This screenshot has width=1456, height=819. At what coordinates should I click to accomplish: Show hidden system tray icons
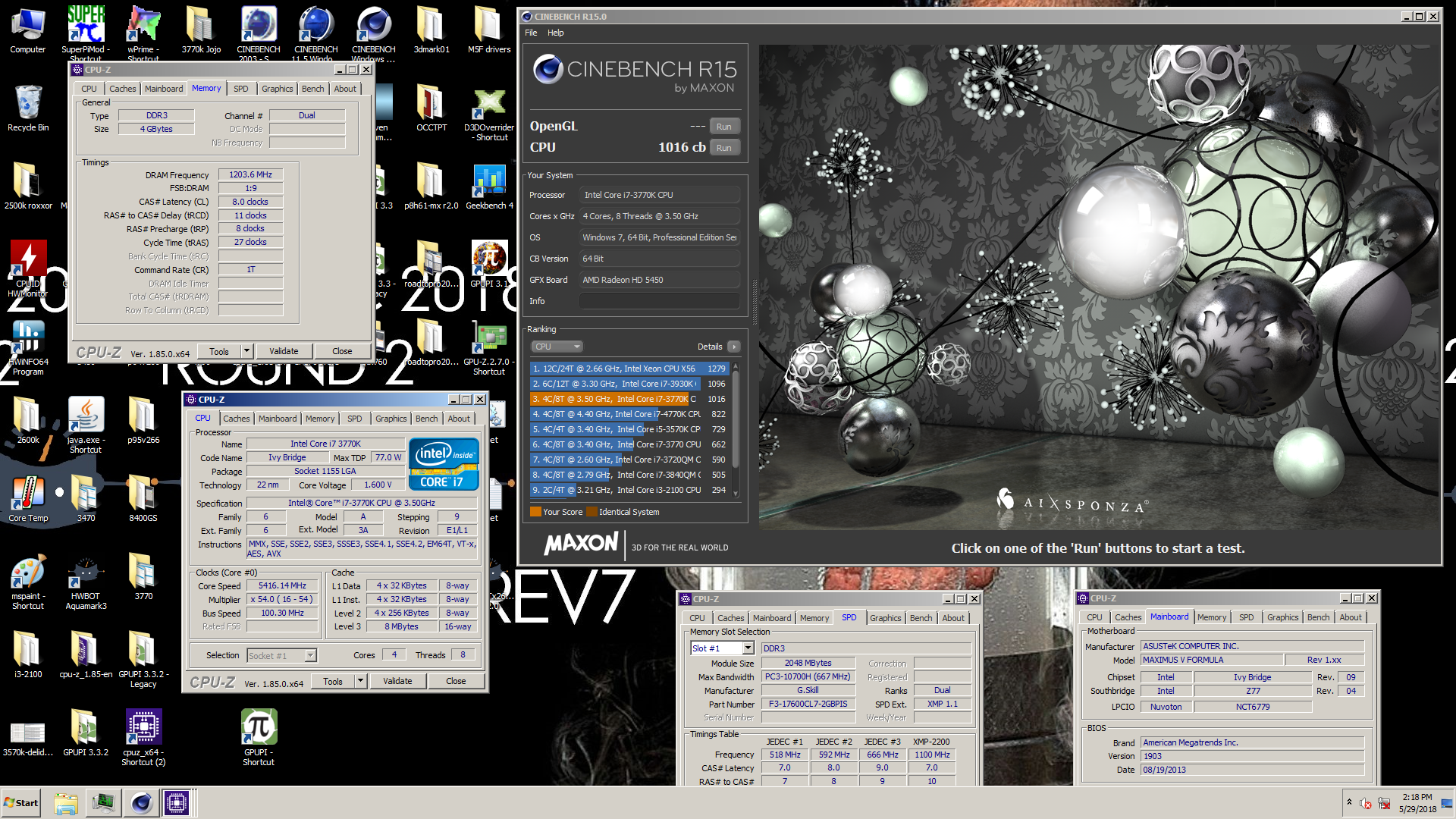click(x=1349, y=802)
